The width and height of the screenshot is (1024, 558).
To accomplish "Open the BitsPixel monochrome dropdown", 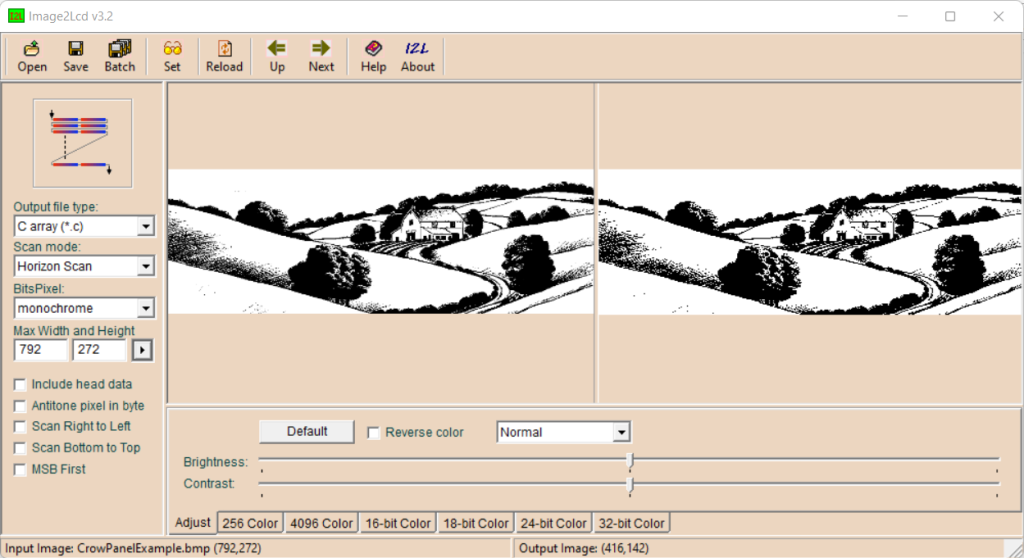I will coord(146,308).
